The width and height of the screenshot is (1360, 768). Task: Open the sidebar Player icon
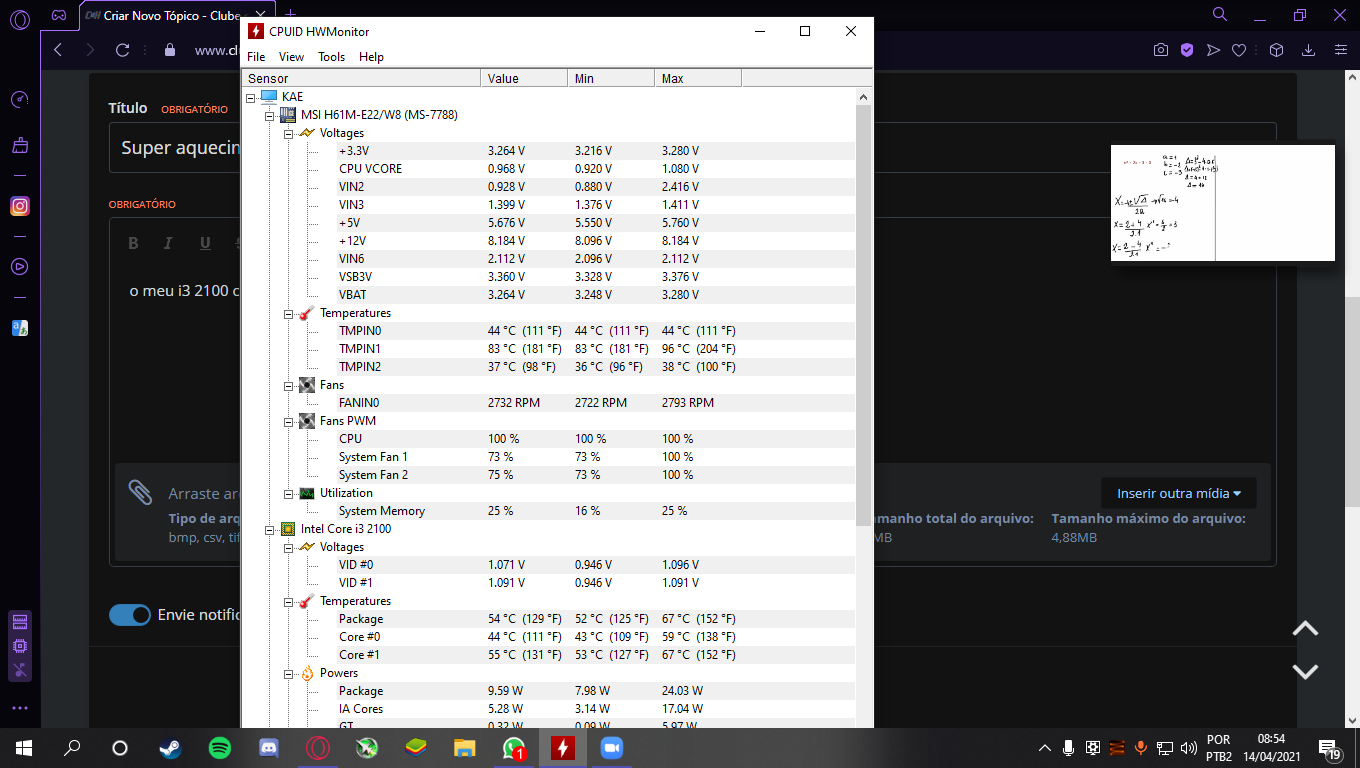20,267
